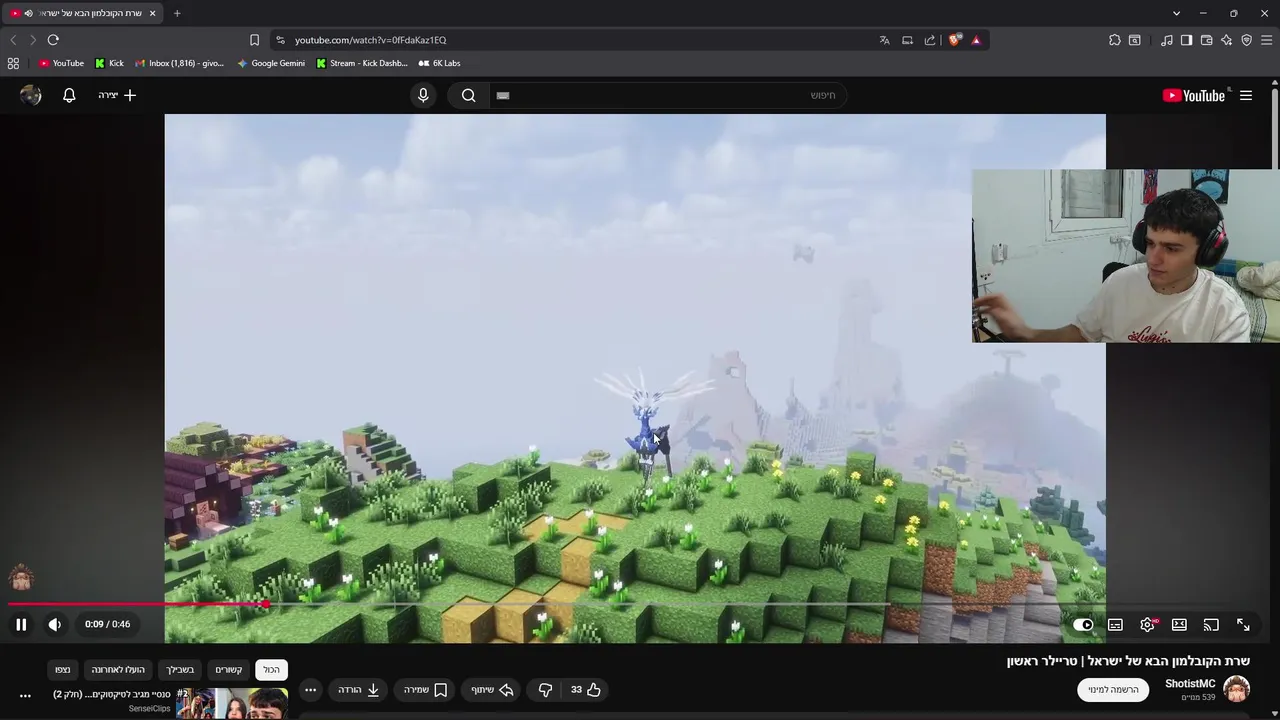1280x720 pixels.
Task: Switch to theater mode view
Action: coord(1179,625)
